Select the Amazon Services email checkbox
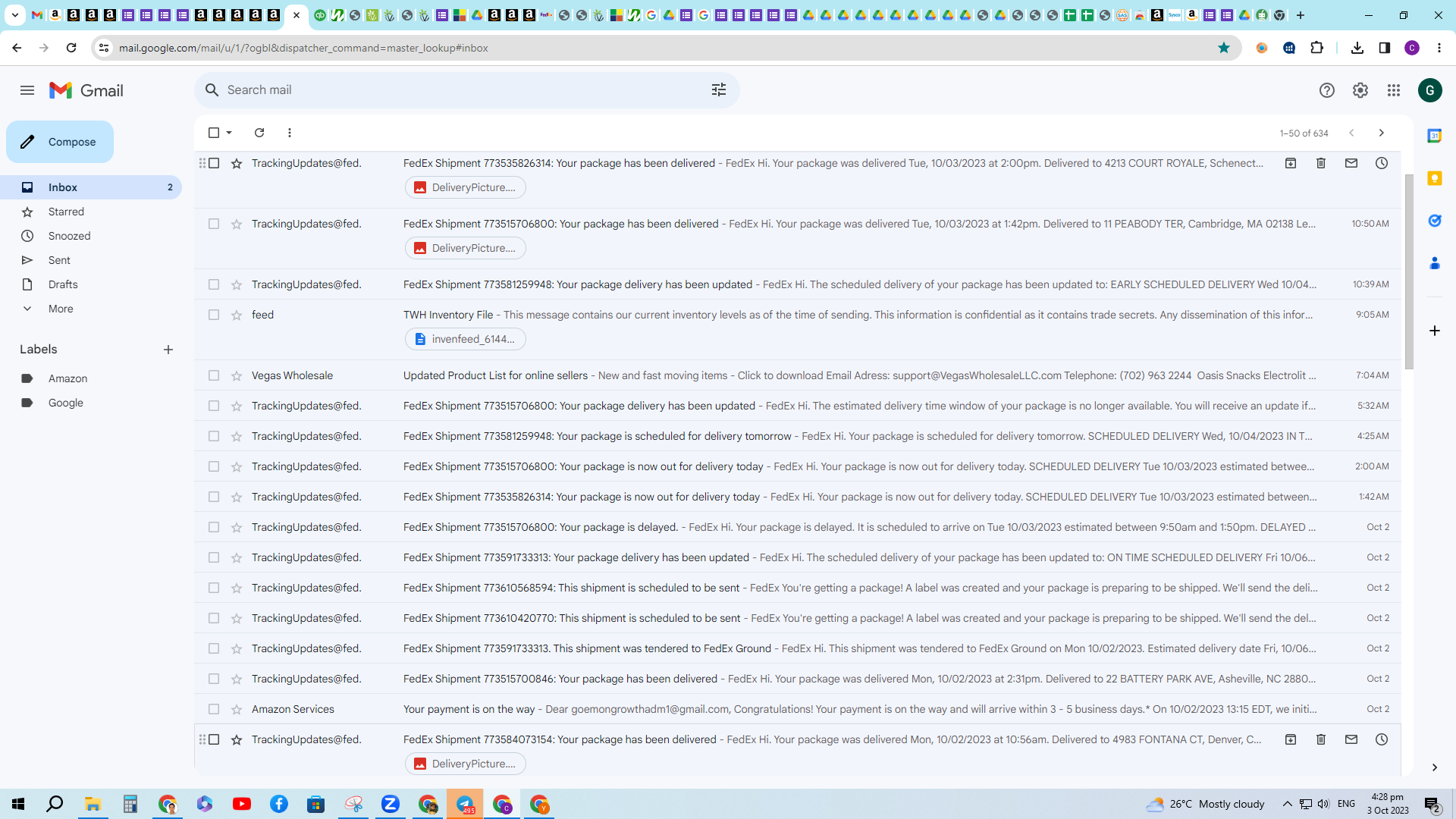Screen dimensions: 1456x819 [x=214, y=709]
